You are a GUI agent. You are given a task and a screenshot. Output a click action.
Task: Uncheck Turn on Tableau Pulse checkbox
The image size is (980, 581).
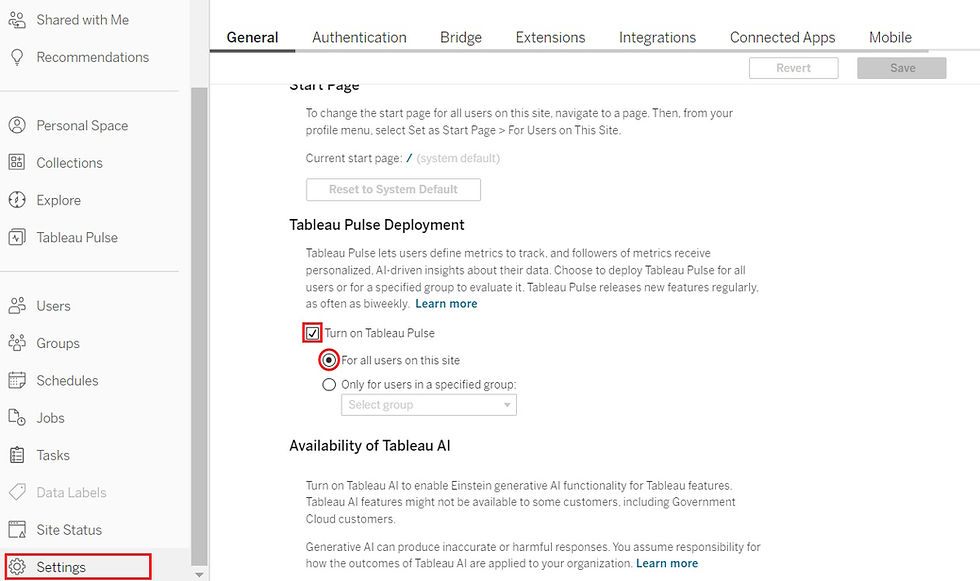pyautogui.click(x=312, y=333)
